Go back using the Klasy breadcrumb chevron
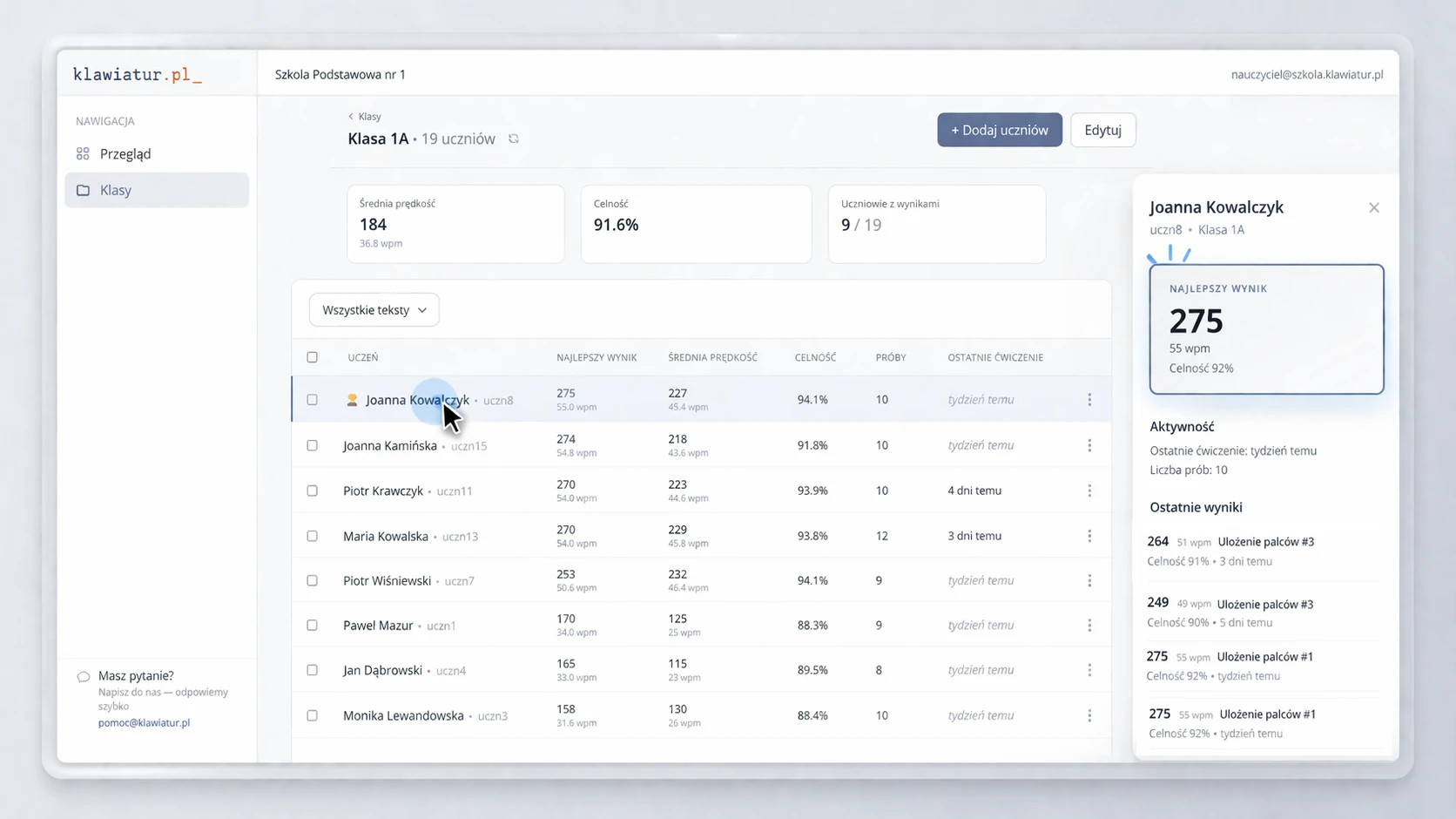 (x=351, y=116)
